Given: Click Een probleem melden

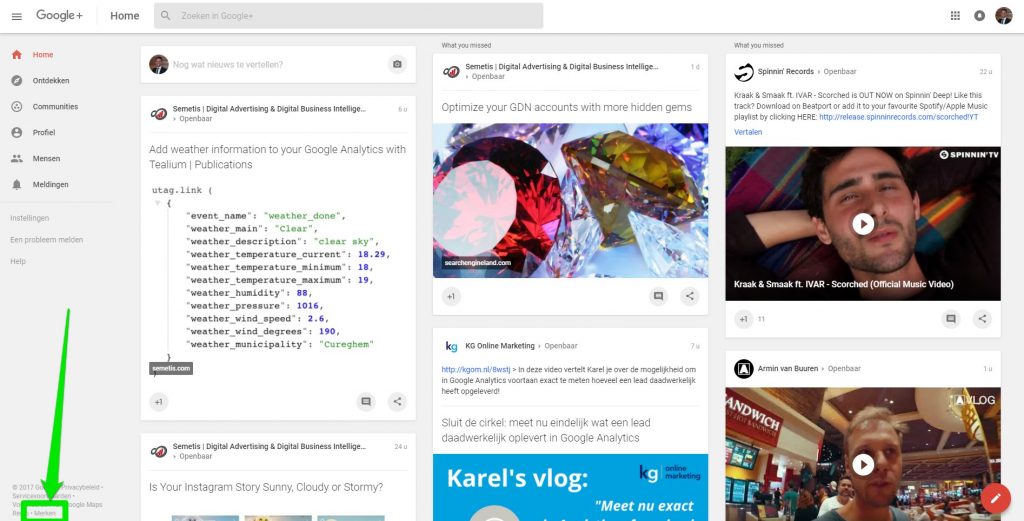Looking at the screenshot, I should click(x=46, y=240).
